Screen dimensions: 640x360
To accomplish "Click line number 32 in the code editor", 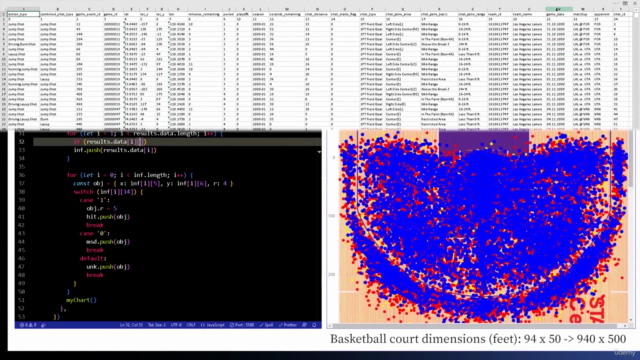I will (x=22, y=142).
